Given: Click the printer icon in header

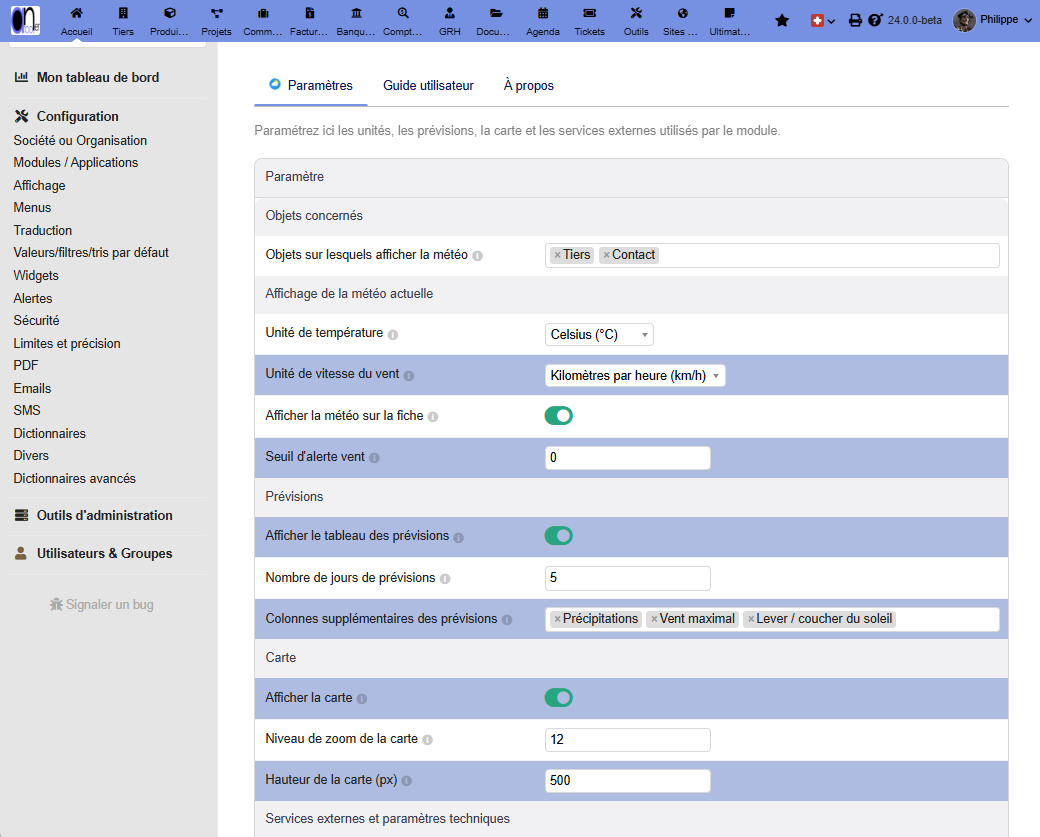Looking at the screenshot, I should [x=855, y=21].
